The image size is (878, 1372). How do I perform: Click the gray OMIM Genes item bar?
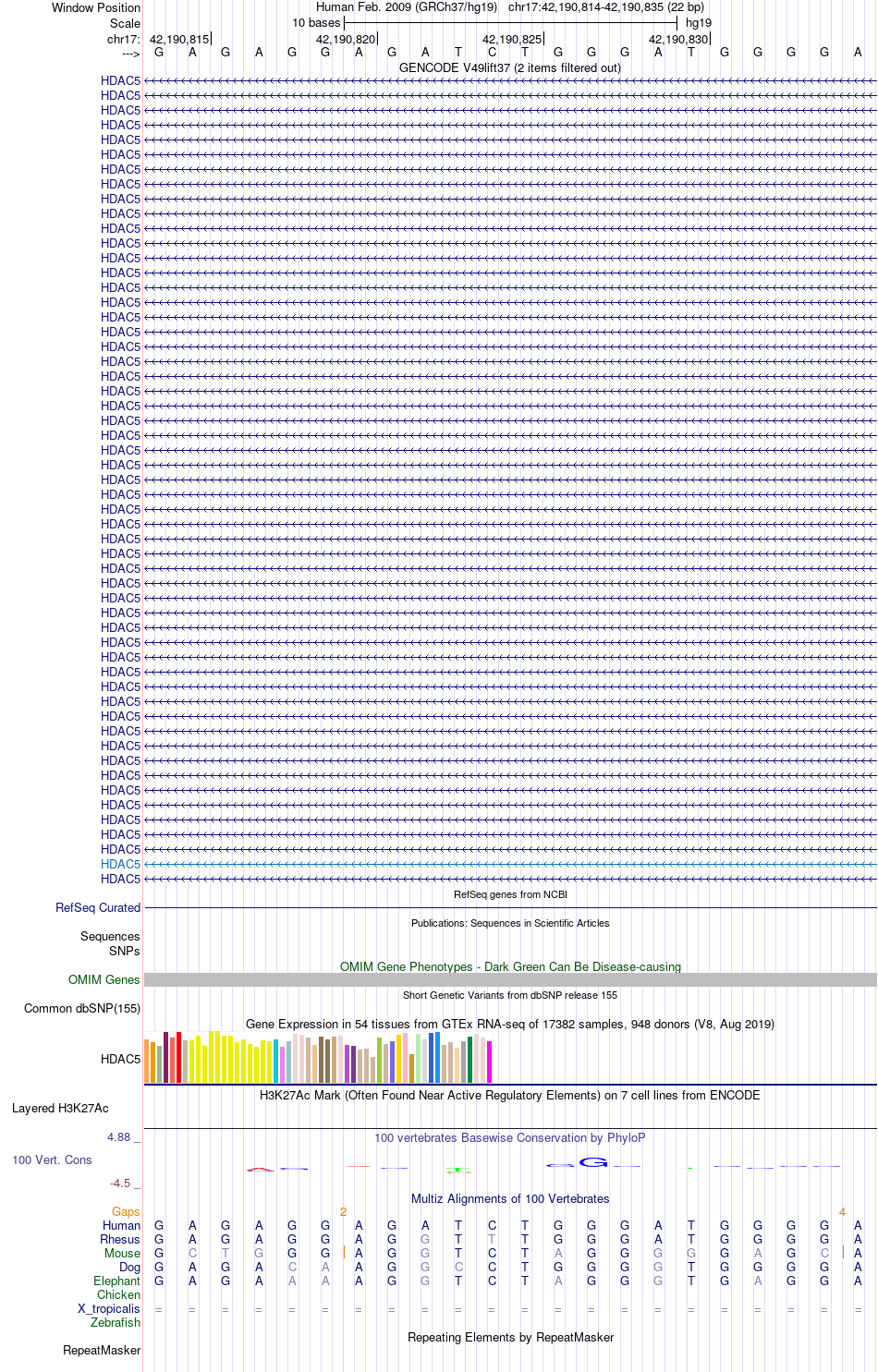tap(510, 979)
